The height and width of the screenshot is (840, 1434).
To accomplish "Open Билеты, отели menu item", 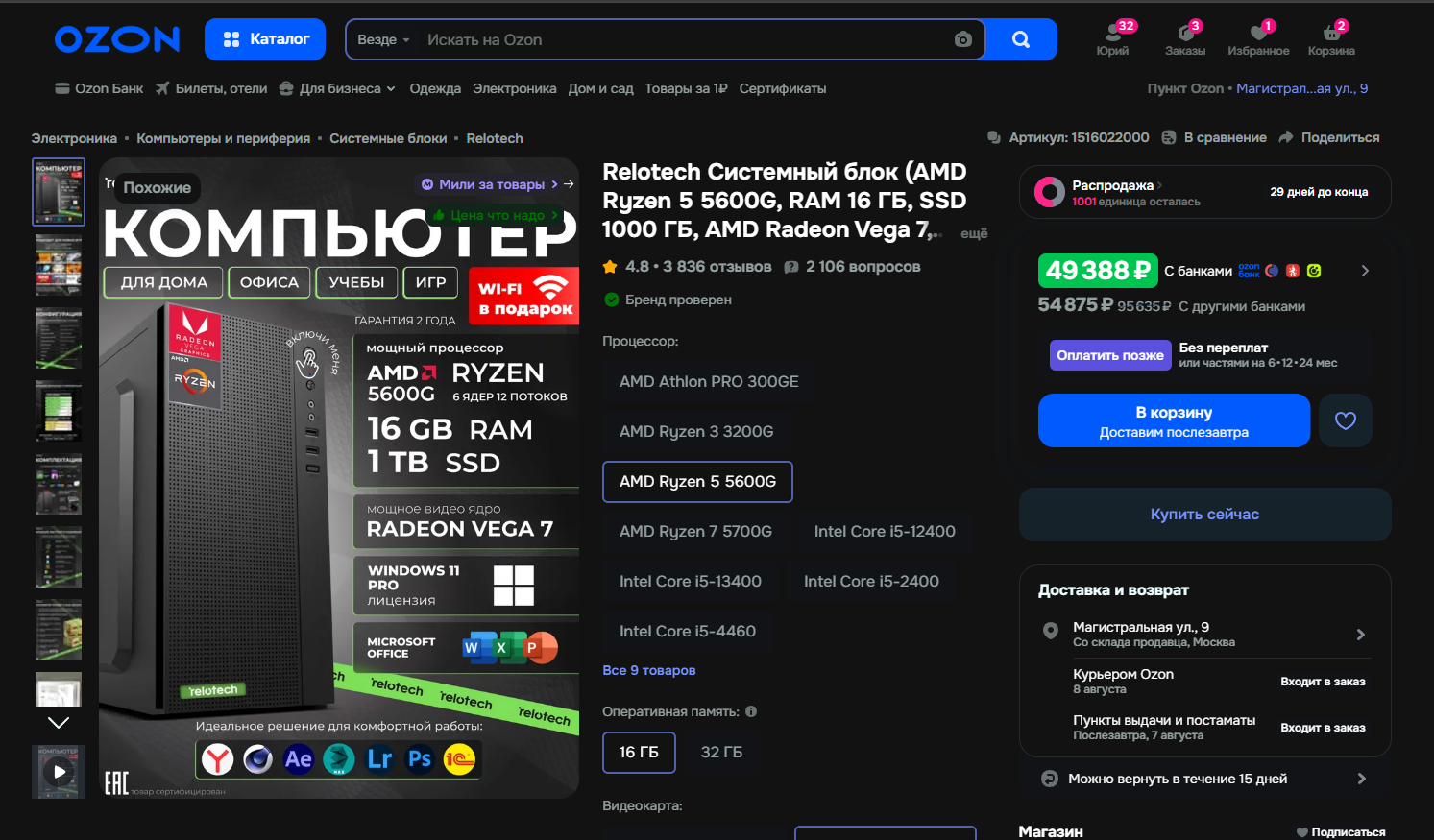I will 211,88.
